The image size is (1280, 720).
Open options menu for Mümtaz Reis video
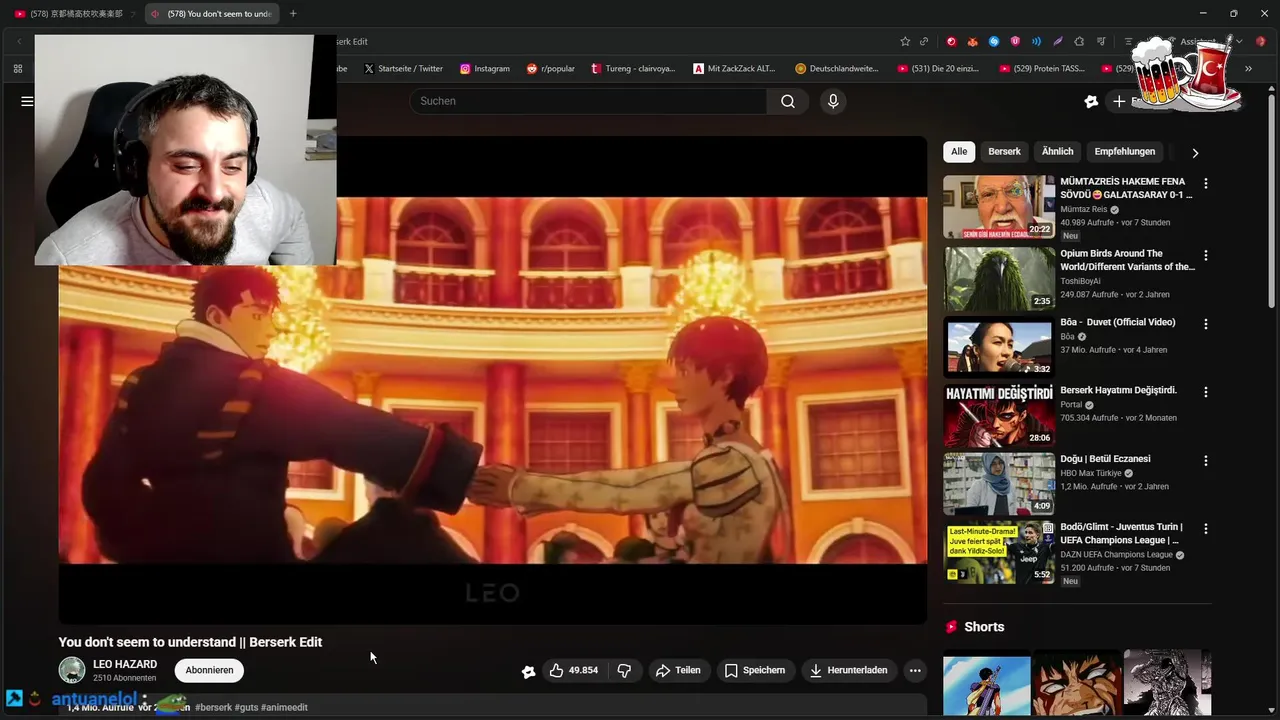coord(1205,183)
